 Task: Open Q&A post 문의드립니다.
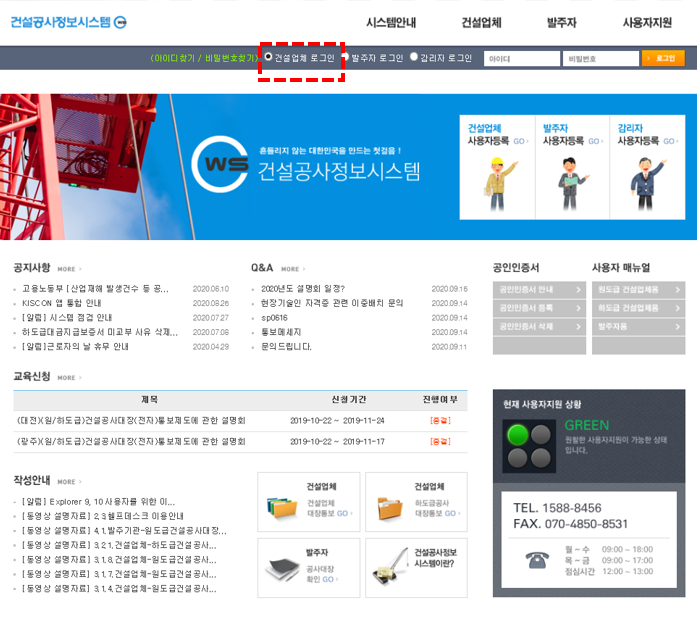click(286, 346)
